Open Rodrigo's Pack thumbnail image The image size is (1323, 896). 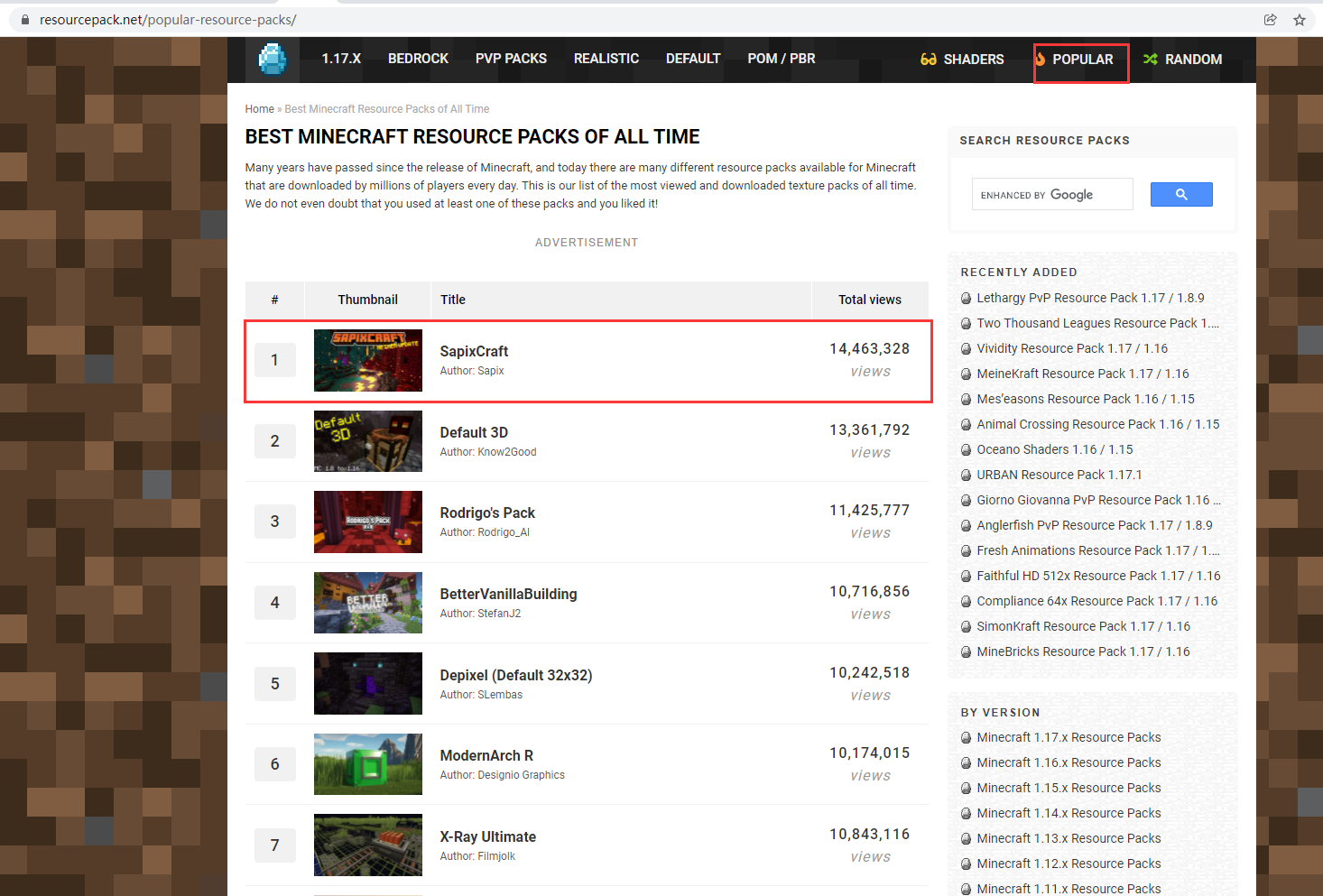click(368, 522)
